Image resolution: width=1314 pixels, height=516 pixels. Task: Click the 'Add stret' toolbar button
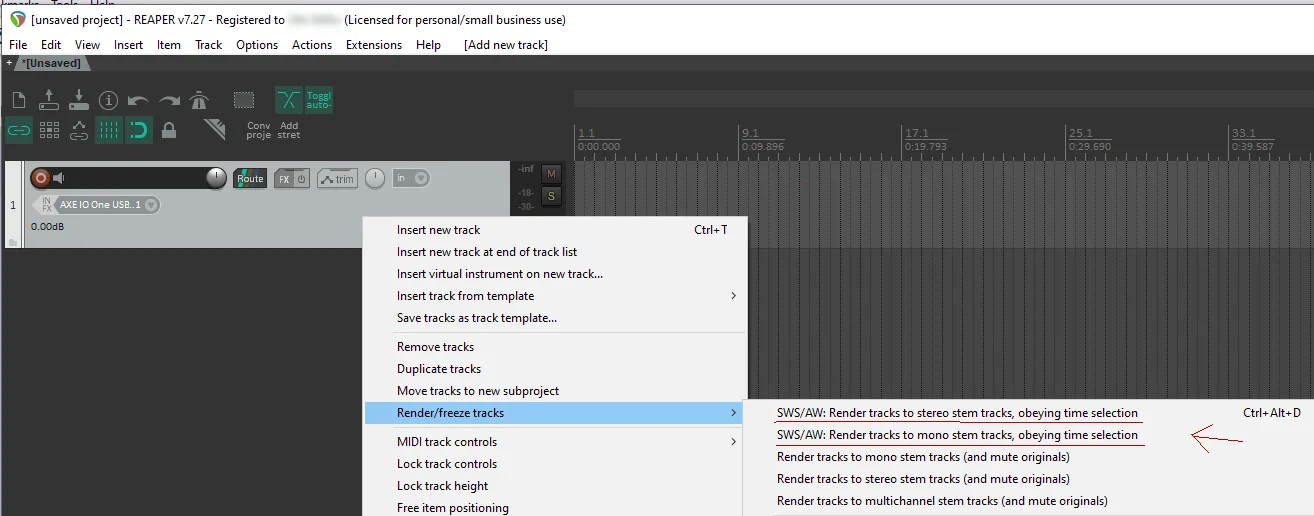[289, 130]
